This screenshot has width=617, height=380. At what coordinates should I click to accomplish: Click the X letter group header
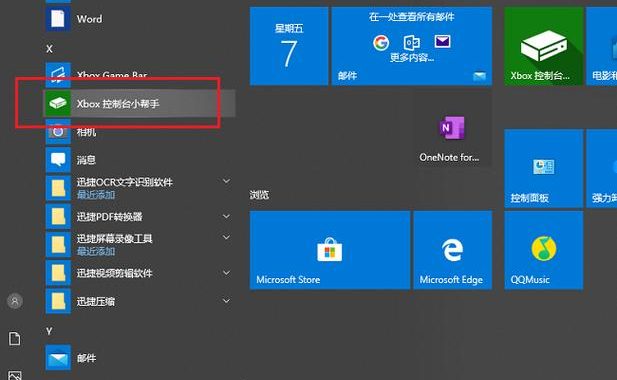[49, 49]
